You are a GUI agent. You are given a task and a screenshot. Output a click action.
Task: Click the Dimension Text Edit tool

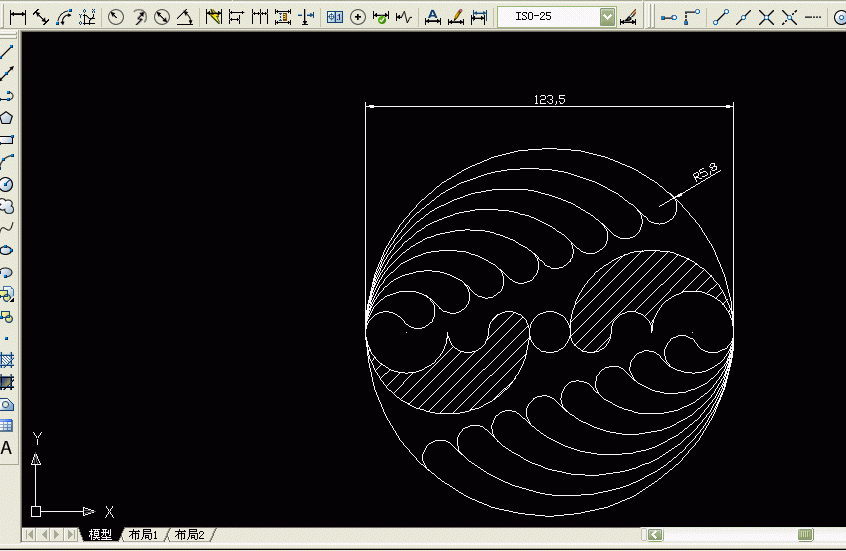coord(455,17)
